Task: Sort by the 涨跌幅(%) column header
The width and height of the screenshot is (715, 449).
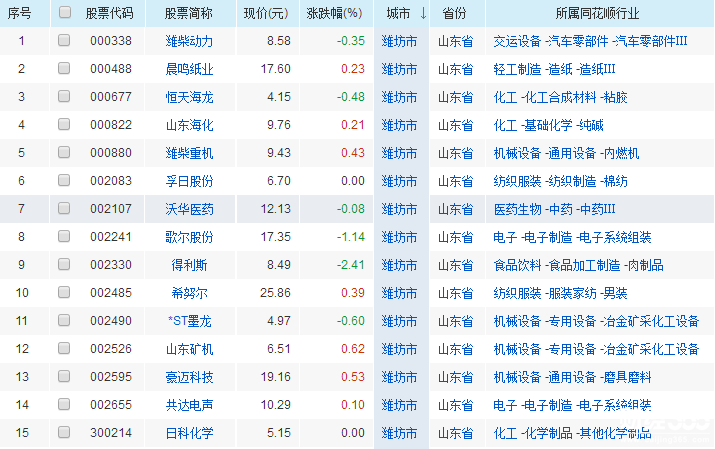Action: (x=334, y=14)
